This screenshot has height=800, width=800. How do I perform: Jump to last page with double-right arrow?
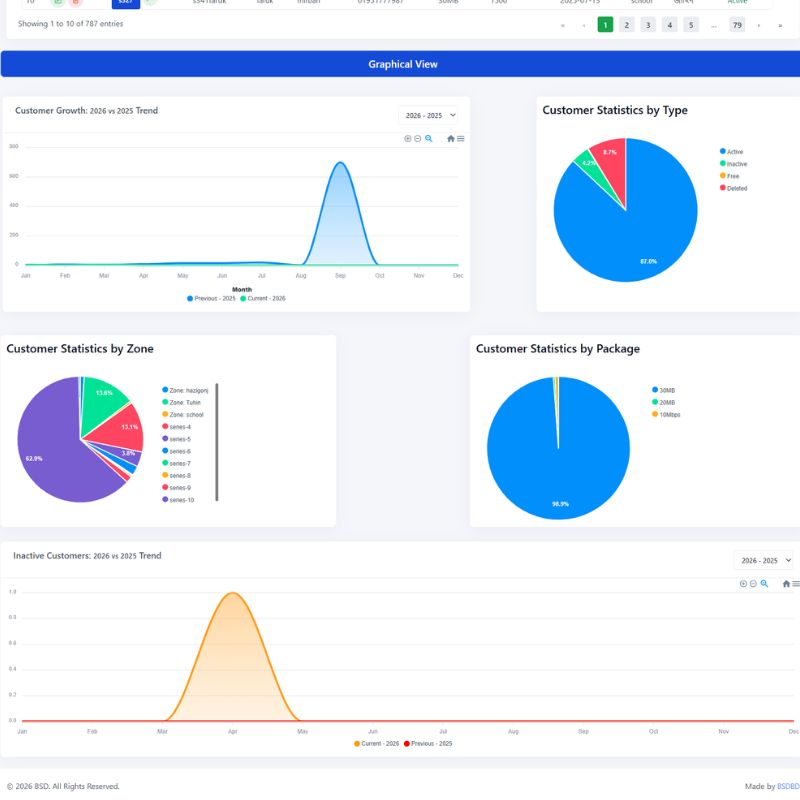tap(780, 25)
